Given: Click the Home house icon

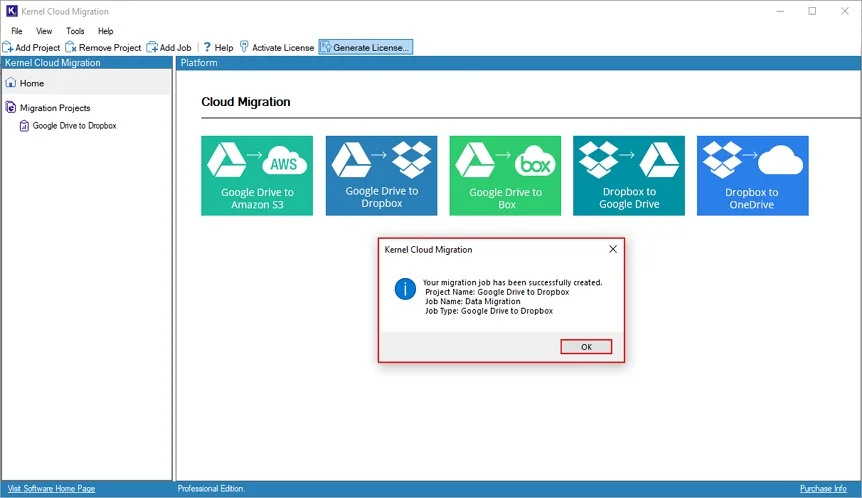Looking at the screenshot, I should (x=10, y=83).
